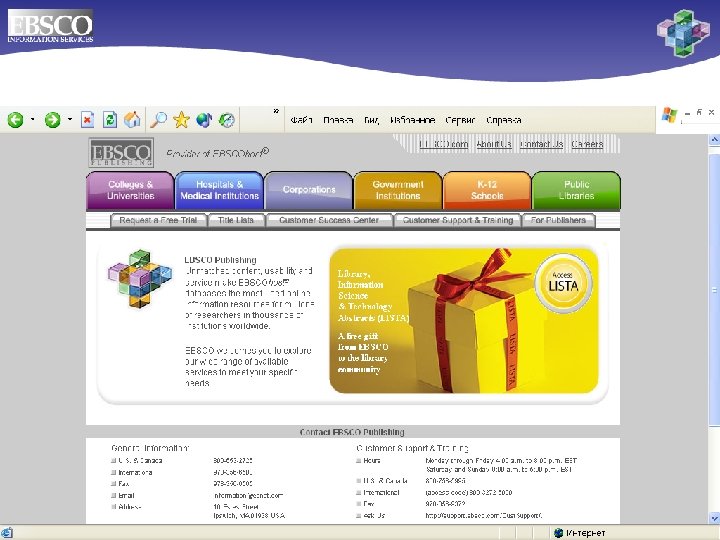Click the General Information heading
Screen dimensions: 720x540
(x=150, y=448)
